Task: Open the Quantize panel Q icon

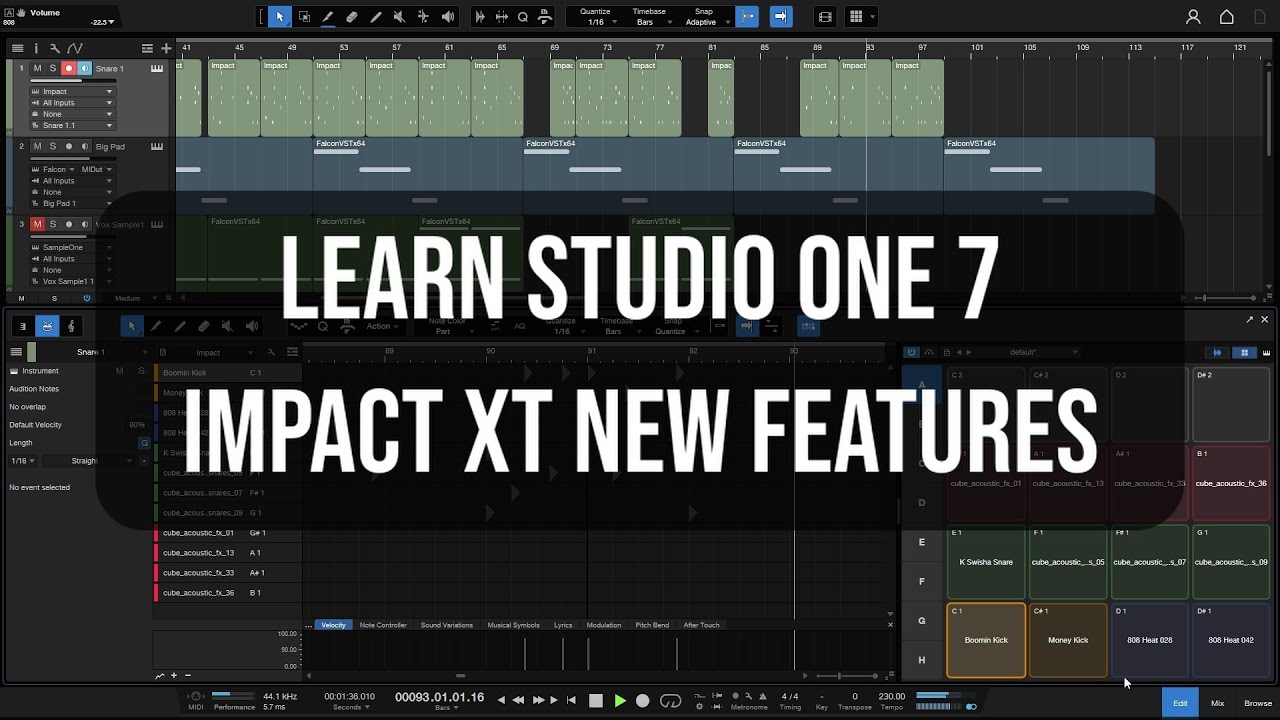Action: [x=522, y=17]
